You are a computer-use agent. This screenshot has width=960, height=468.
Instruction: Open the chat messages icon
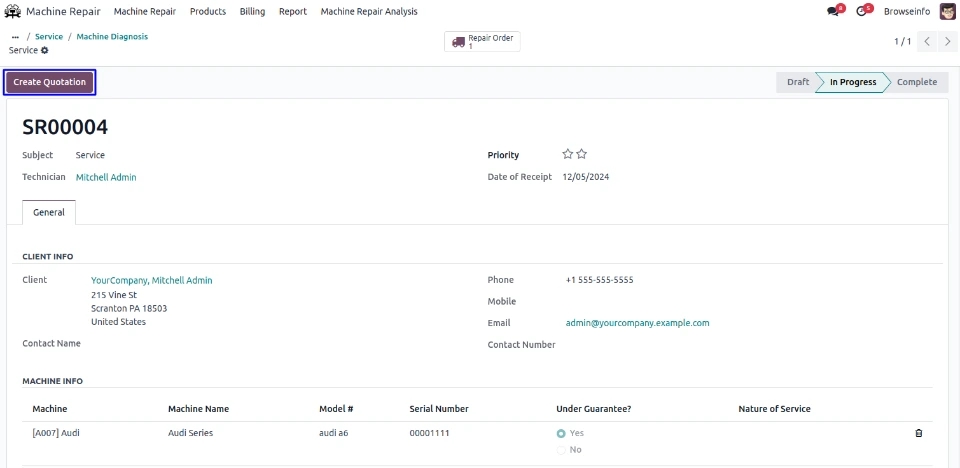(833, 12)
